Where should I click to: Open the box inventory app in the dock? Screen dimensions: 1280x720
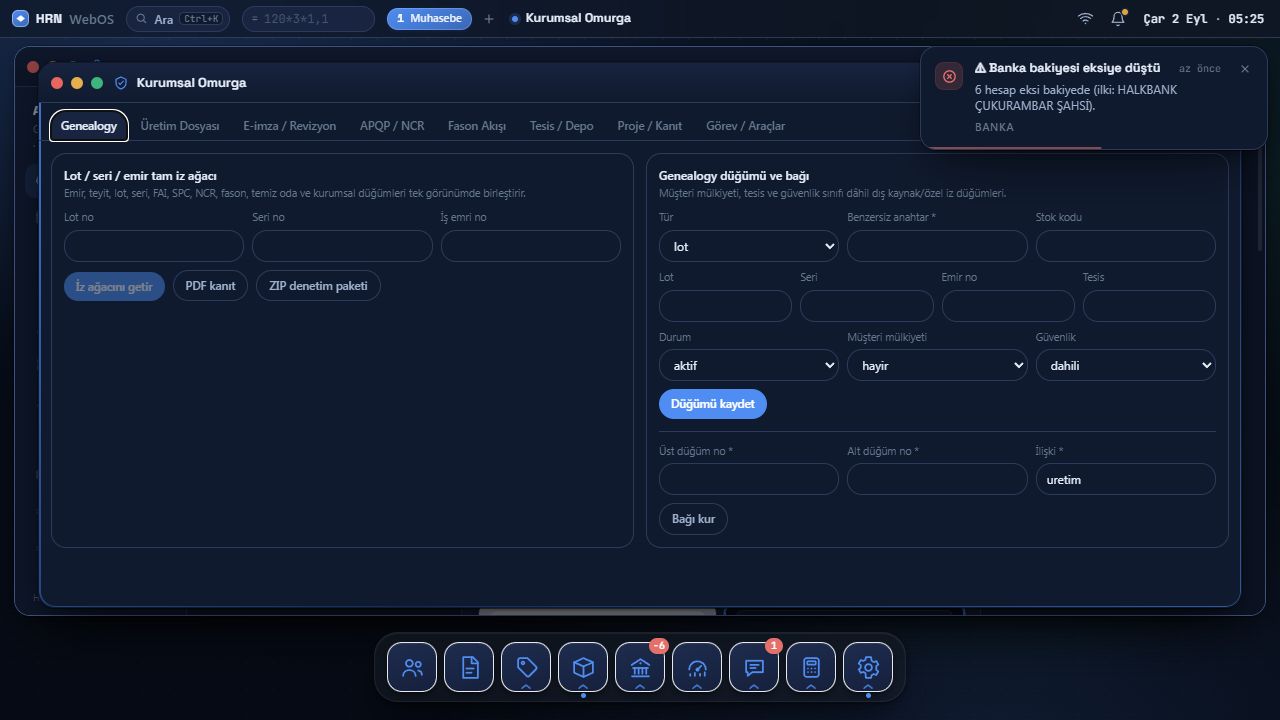click(583, 667)
